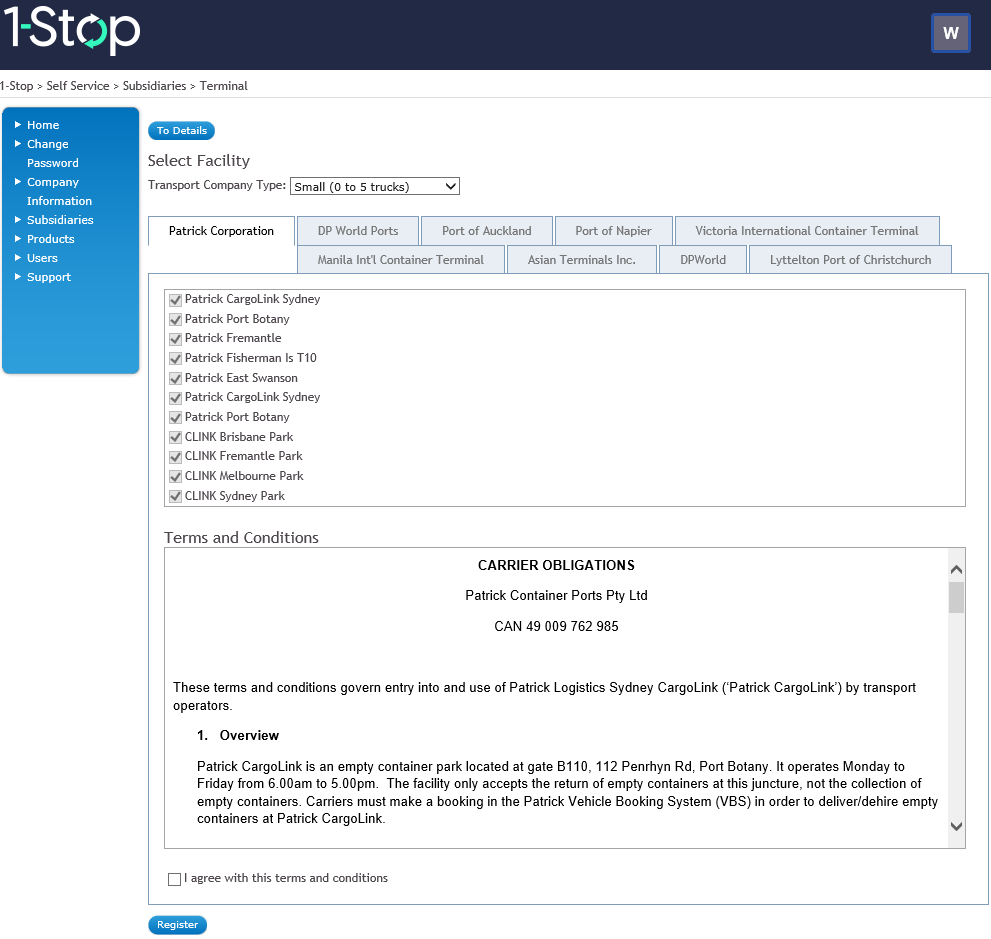Image resolution: width=991 pixels, height=939 pixels.
Task: Click the arrow bullet beside Products
Action: 18,238
